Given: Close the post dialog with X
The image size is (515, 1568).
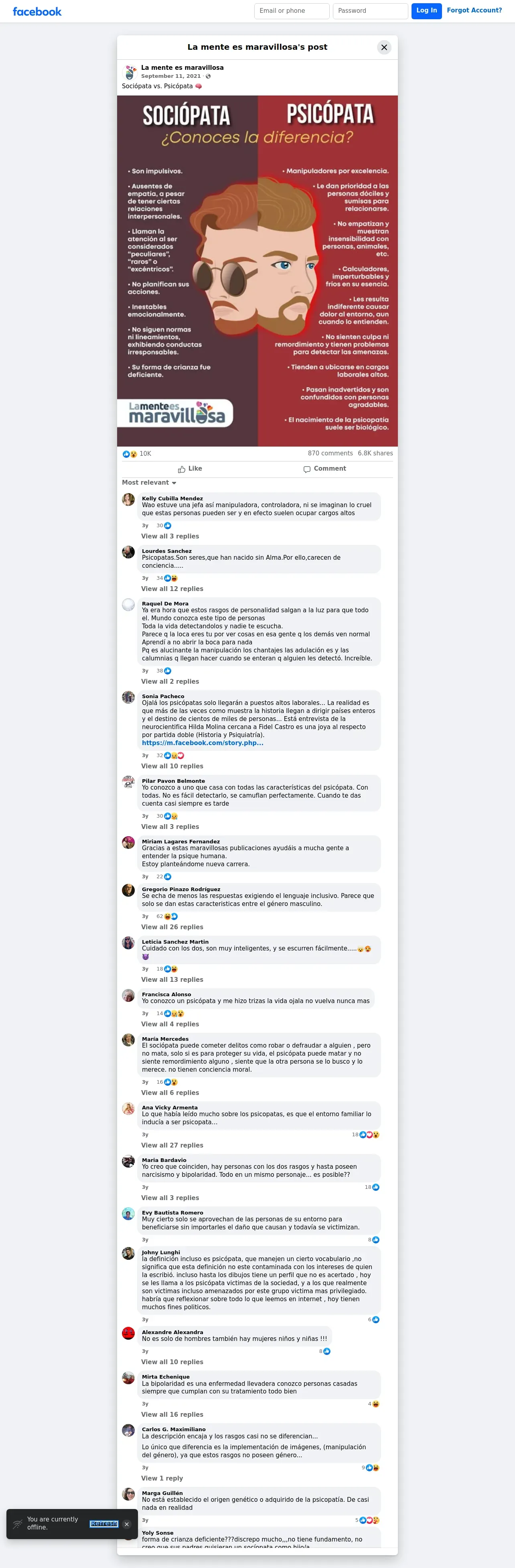Looking at the screenshot, I should pyautogui.click(x=384, y=47).
